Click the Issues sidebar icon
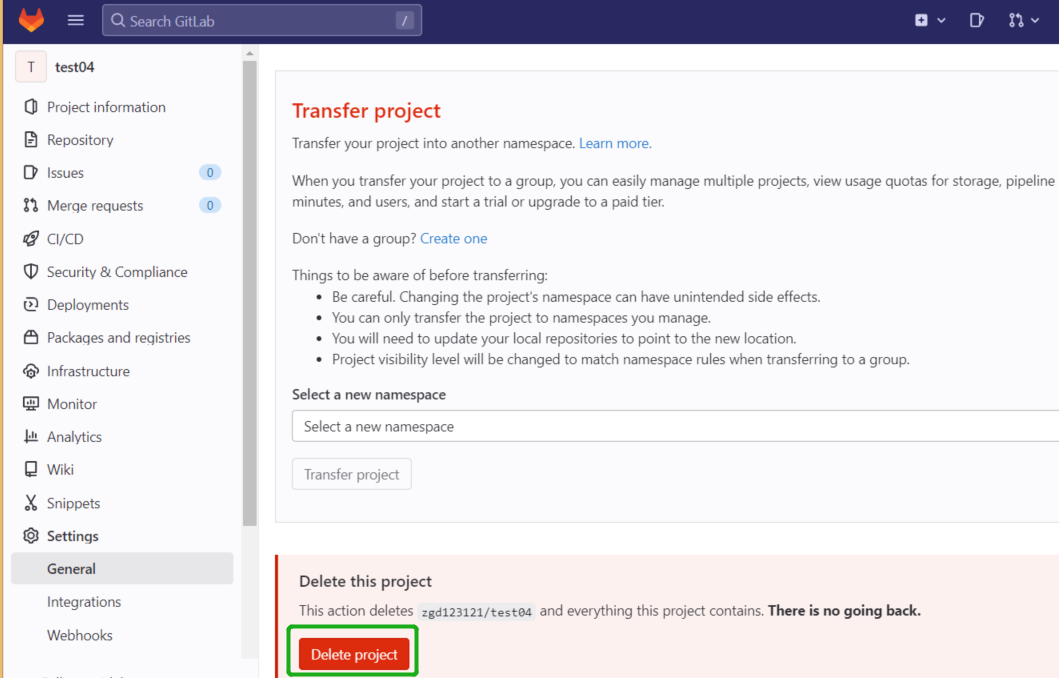This screenshot has height=678, width=1059. pyautogui.click(x=30, y=172)
